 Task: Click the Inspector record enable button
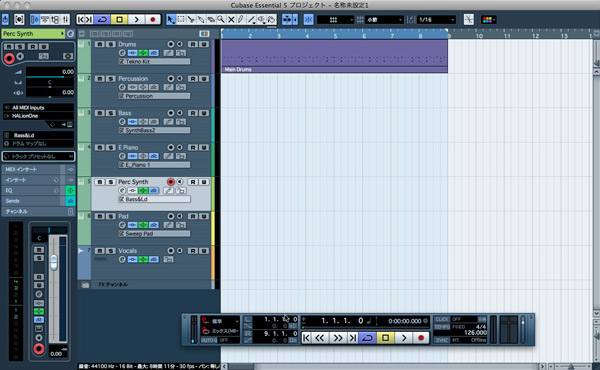[9, 58]
